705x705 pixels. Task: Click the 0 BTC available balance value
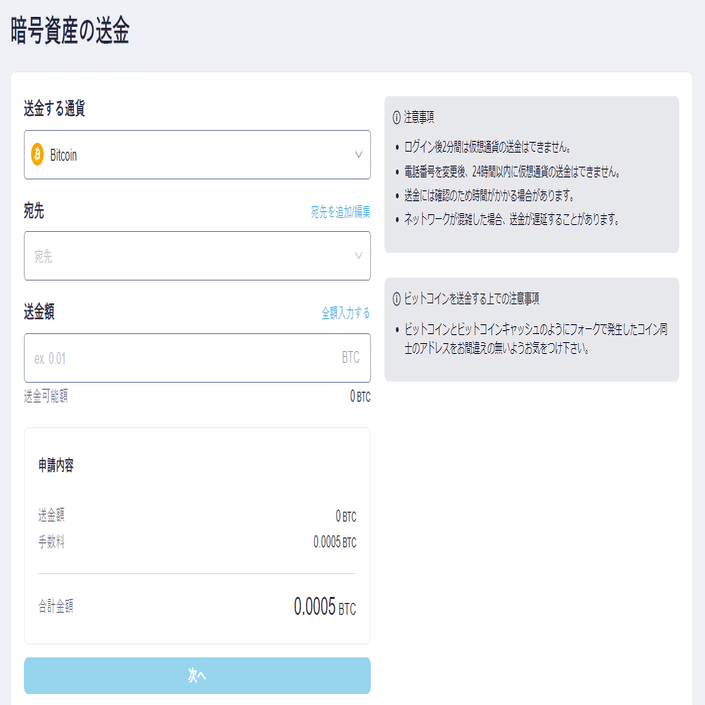[x=360, y=396]
